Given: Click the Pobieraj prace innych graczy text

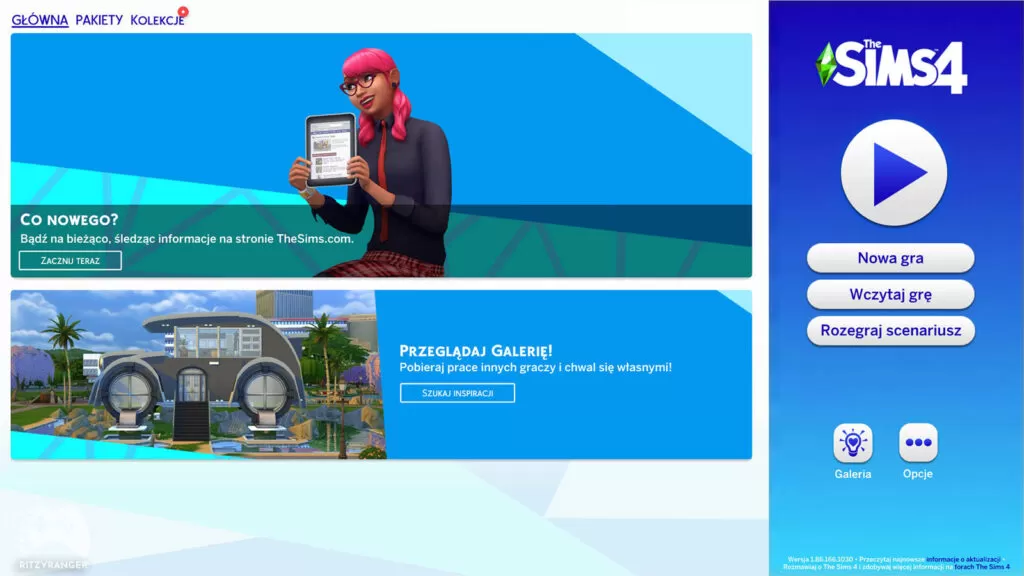Looking at the screenshot, I should (536, 367).
